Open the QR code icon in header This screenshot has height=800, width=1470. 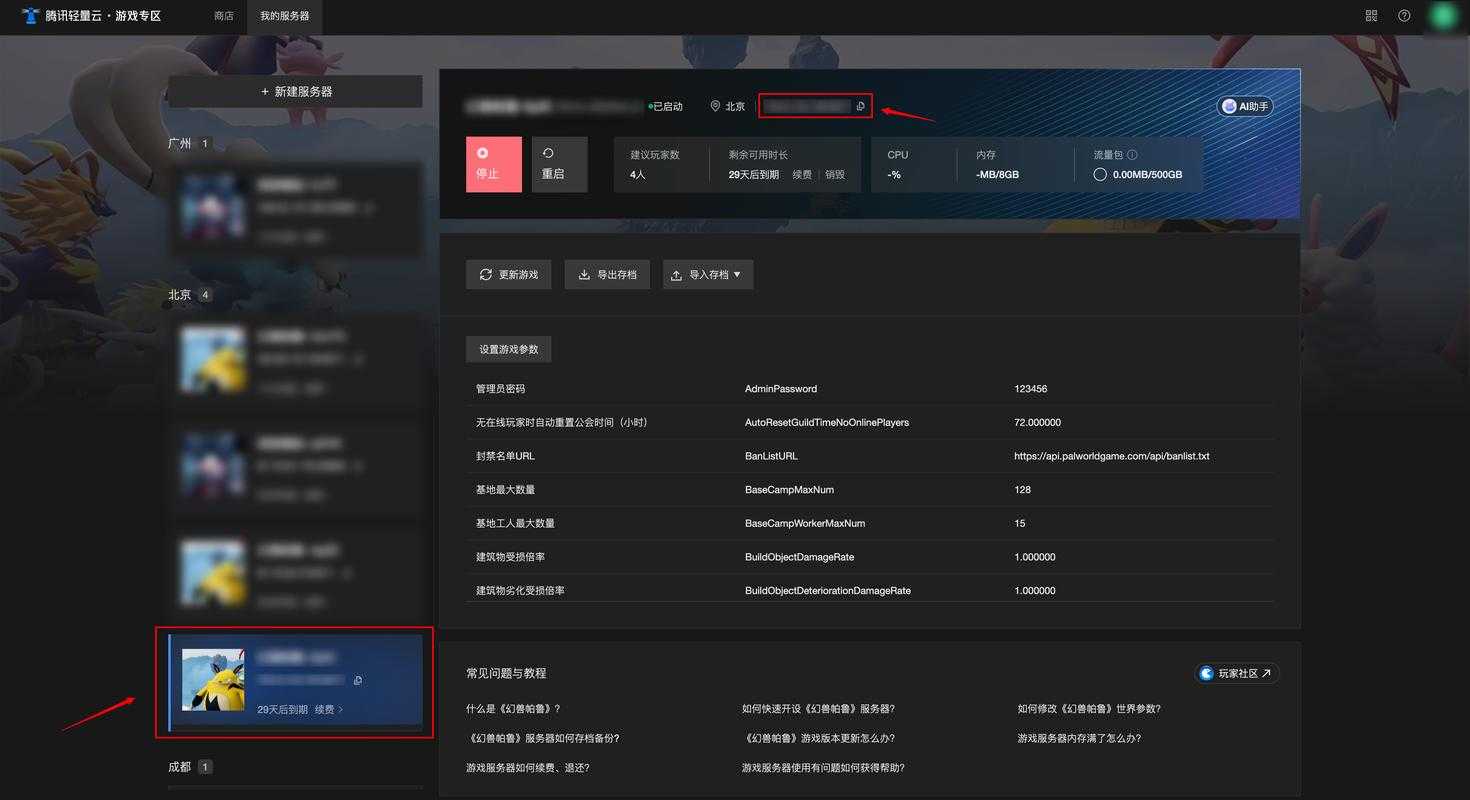coord(1371,16)
